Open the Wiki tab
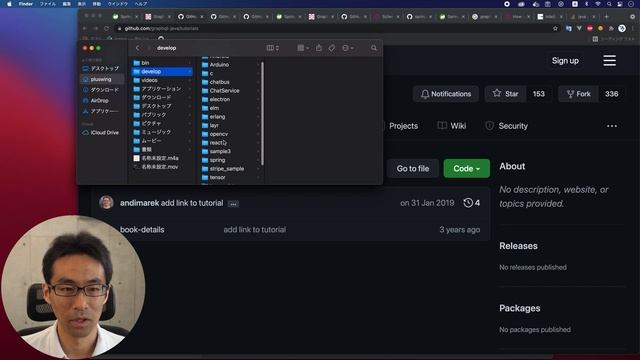 (452, 126)
